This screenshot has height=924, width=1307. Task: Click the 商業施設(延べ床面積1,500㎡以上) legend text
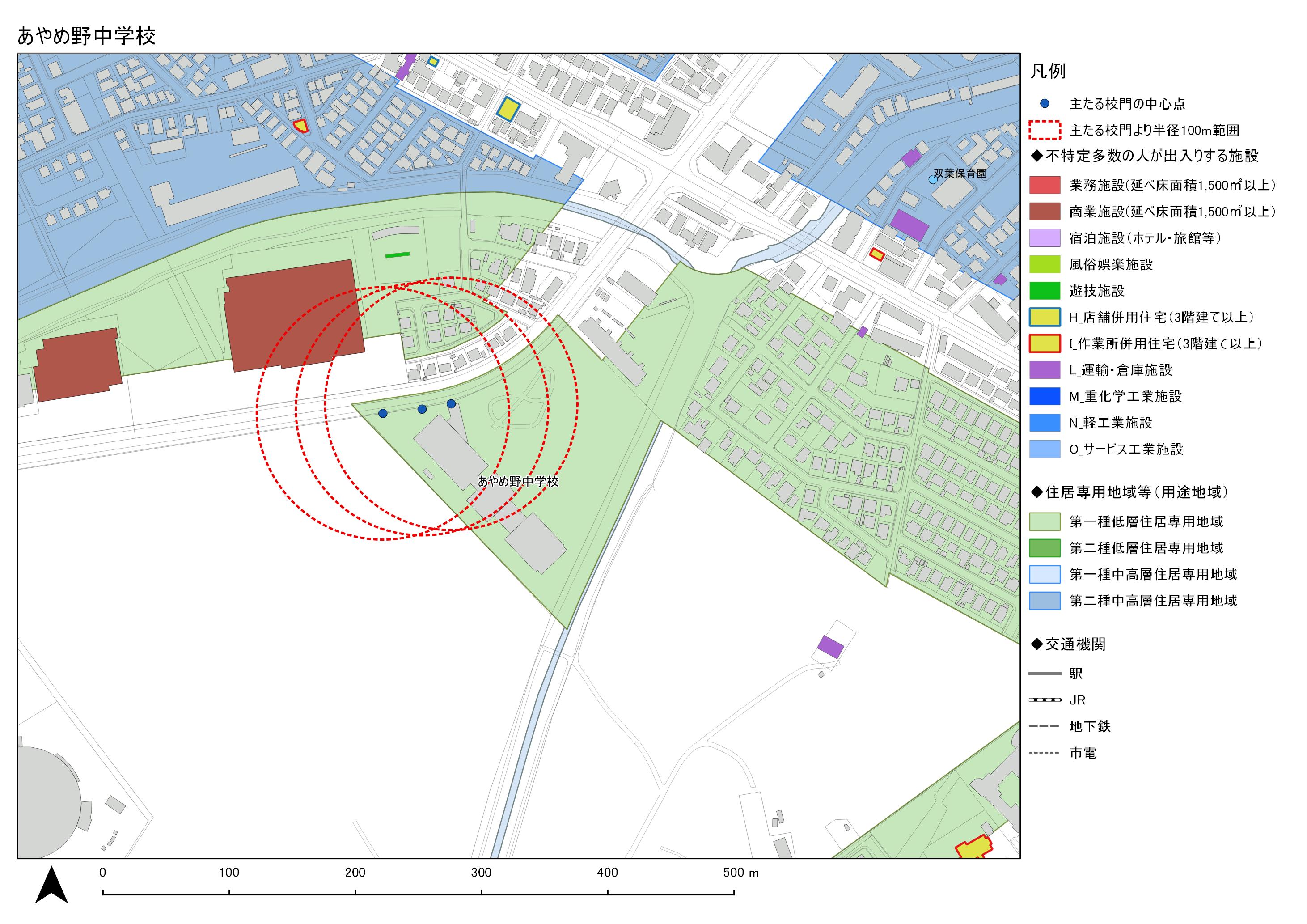tap(1173, 212)
